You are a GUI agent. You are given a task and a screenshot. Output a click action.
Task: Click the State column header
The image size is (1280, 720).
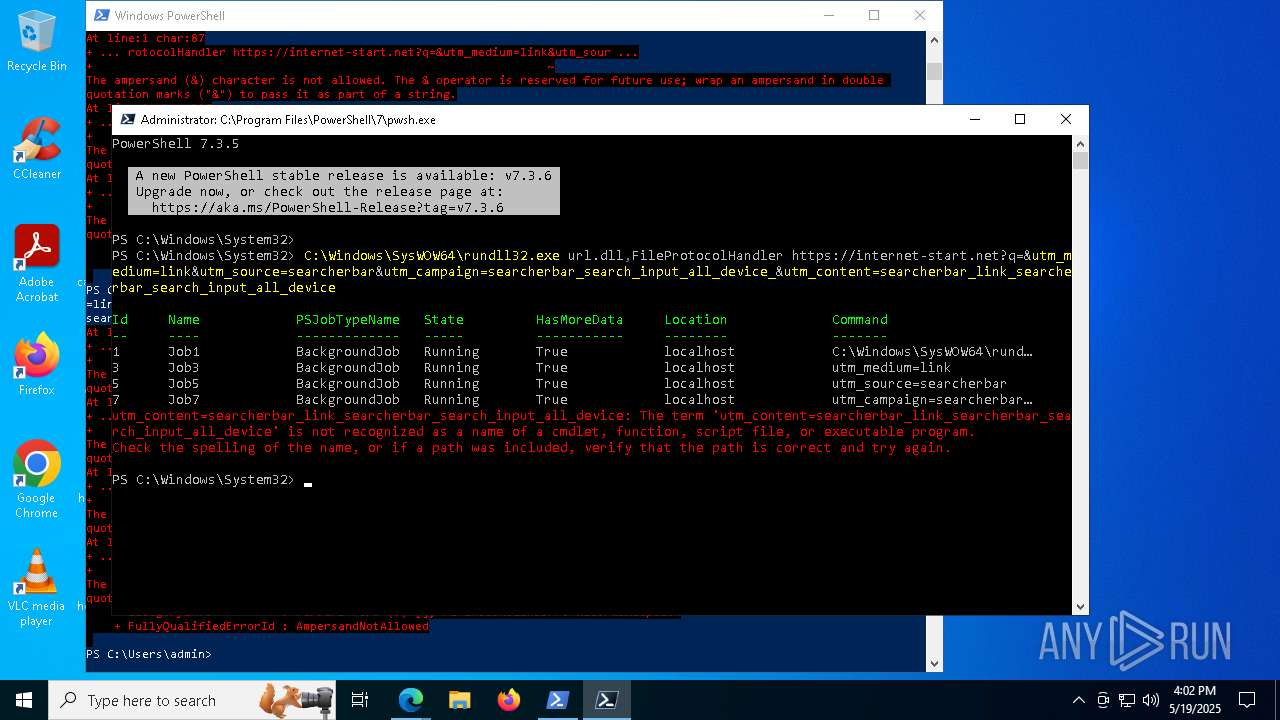pyautogui.click(x=444, y=320)
